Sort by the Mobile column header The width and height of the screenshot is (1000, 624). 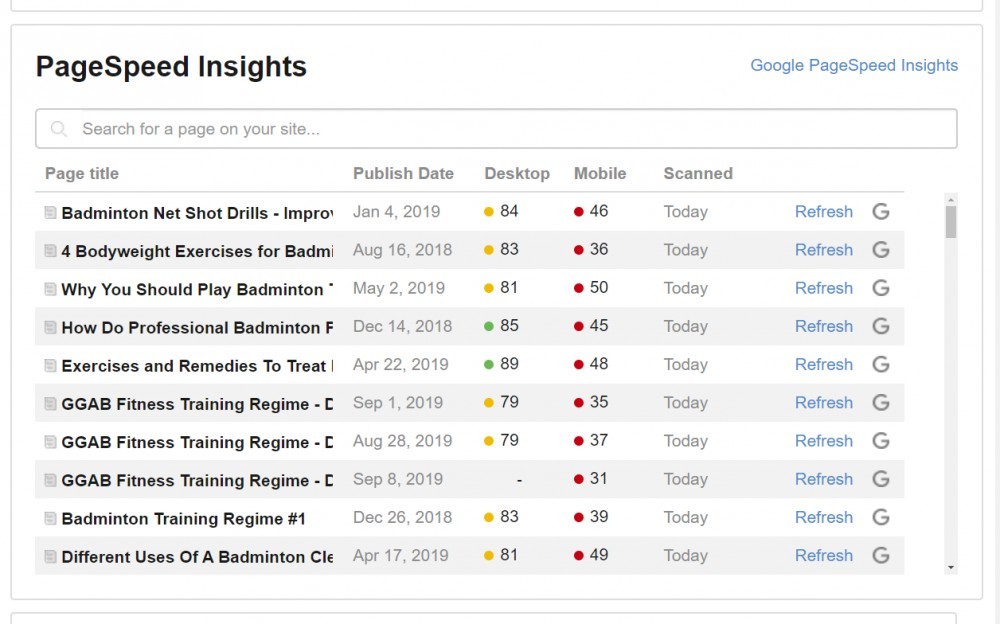pos(599,174)
